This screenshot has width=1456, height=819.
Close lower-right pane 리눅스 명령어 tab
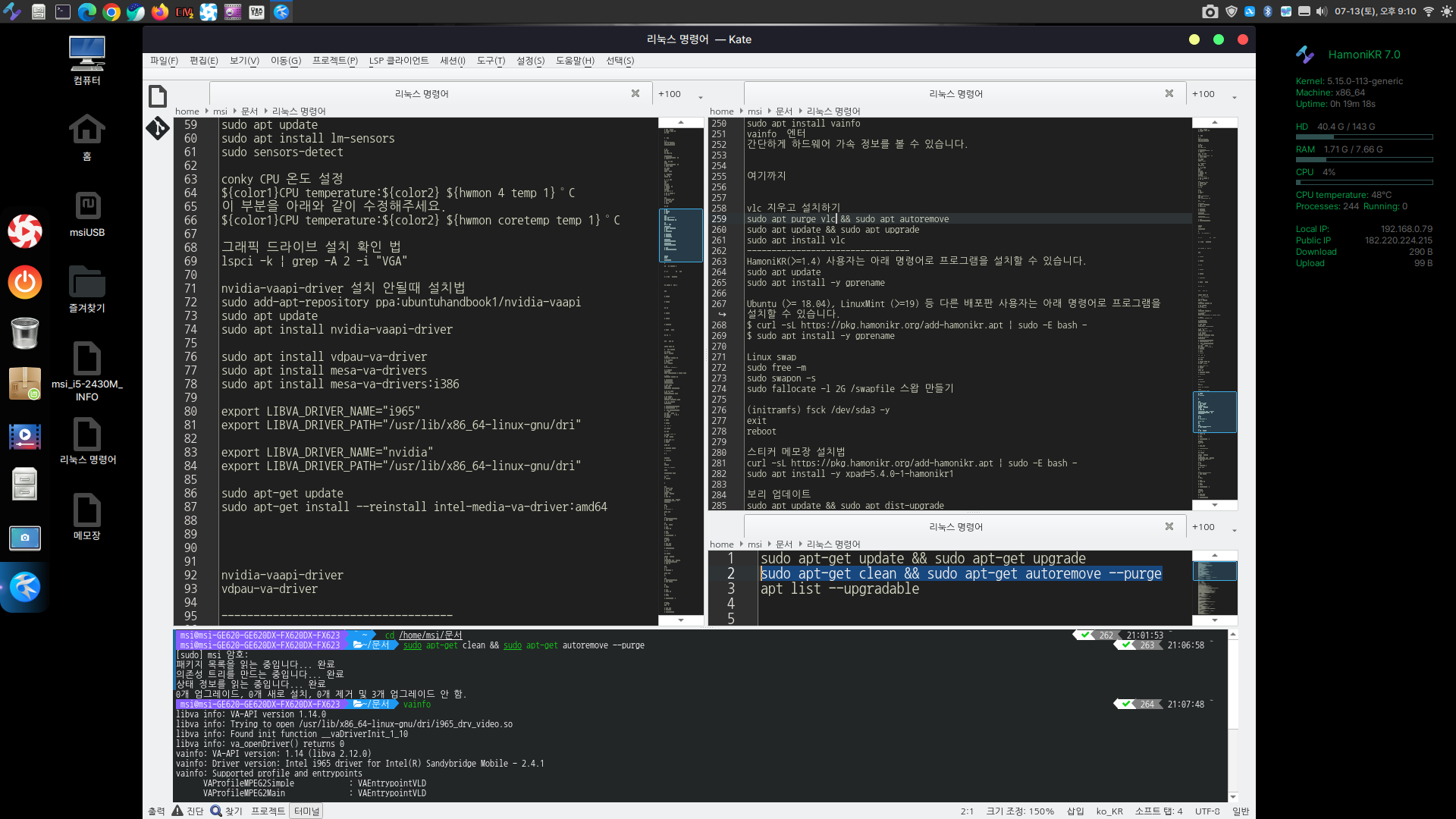point(1169,526)
